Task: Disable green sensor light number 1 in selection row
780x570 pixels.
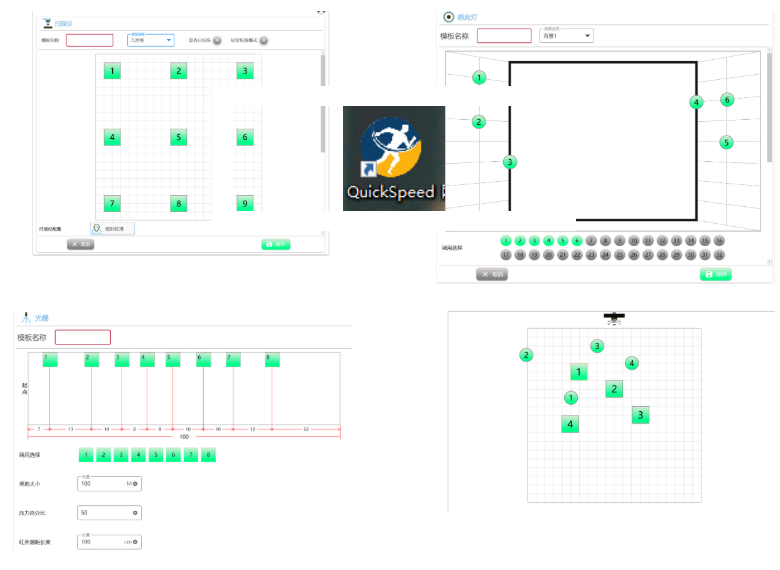Action: pos(505,241)
